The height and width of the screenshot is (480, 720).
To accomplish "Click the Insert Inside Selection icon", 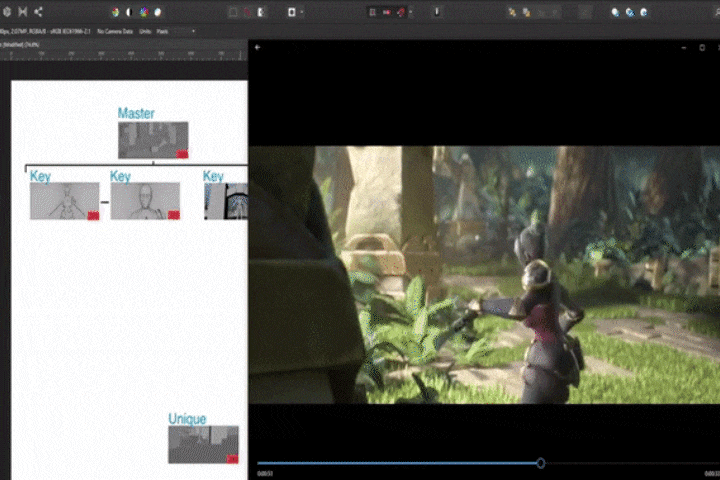I will click(x=644, y=12).
